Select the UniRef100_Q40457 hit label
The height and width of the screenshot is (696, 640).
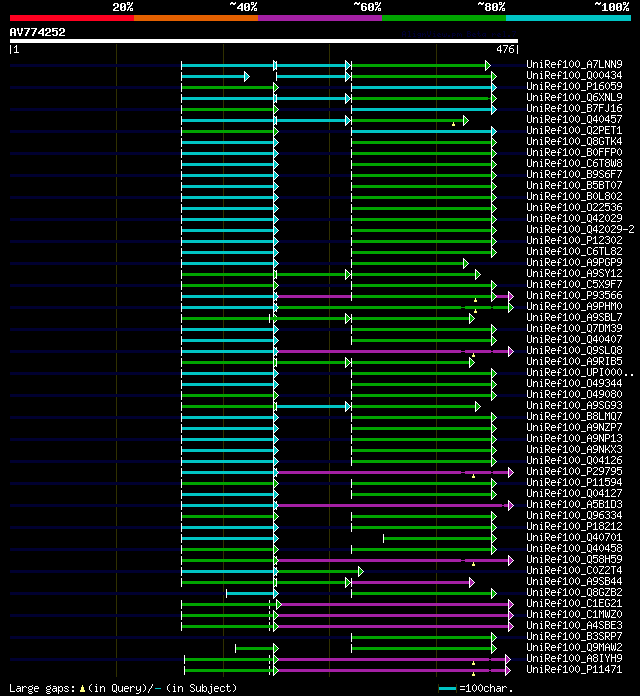tap(574, 119)
